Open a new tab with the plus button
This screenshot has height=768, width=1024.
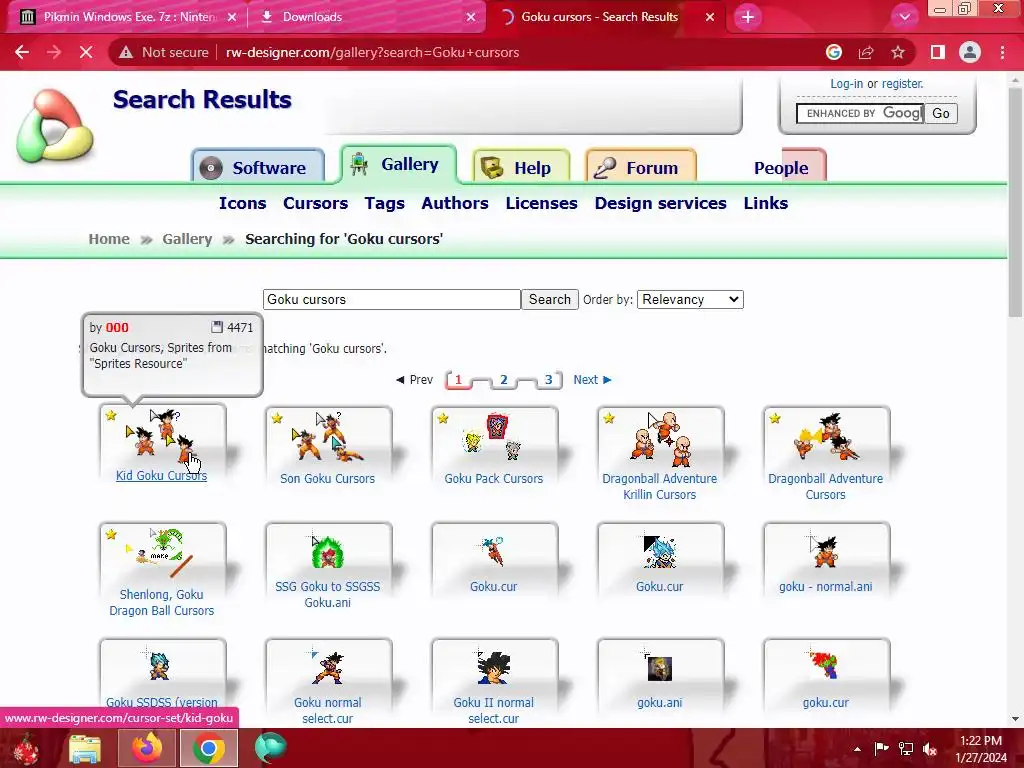click(x=748, y=17)
